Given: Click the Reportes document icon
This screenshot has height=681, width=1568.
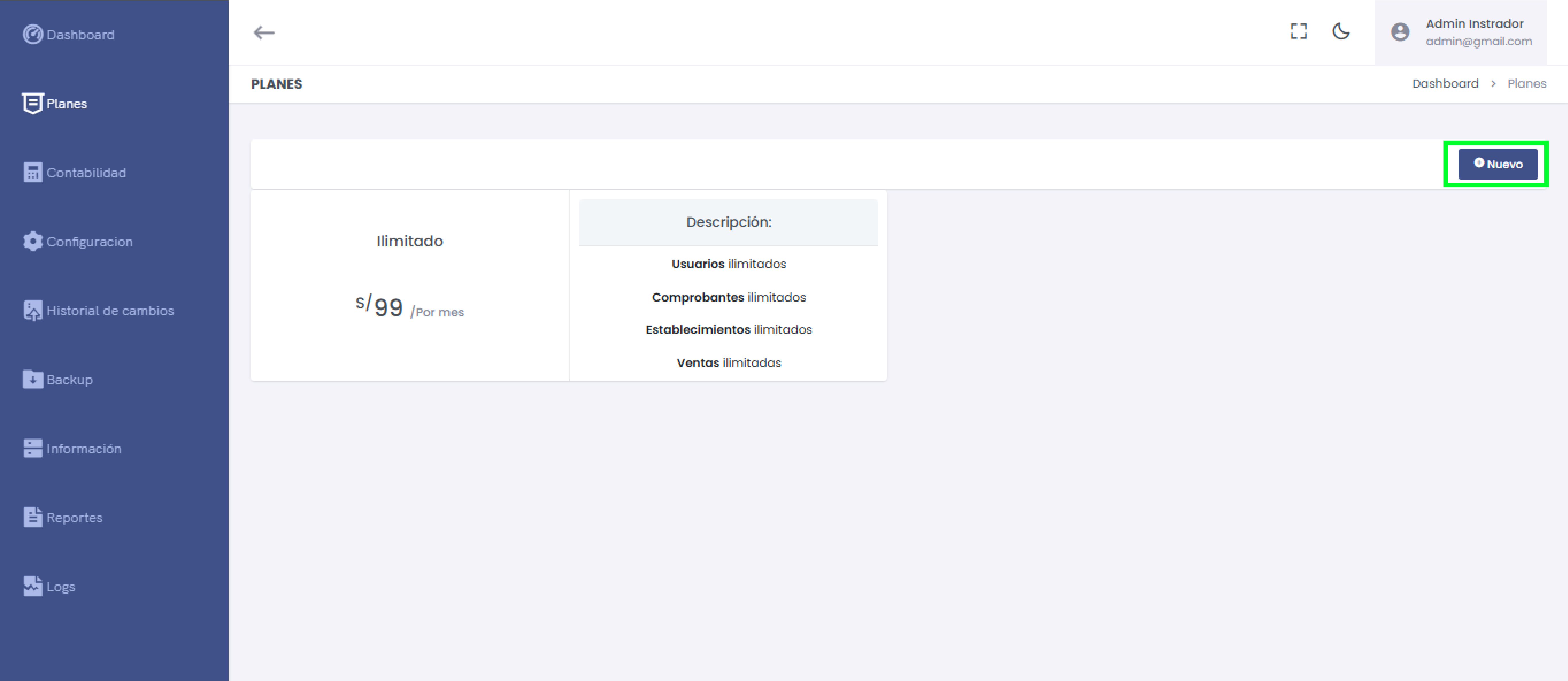Looking at the screenshot, I should (32, 517).
